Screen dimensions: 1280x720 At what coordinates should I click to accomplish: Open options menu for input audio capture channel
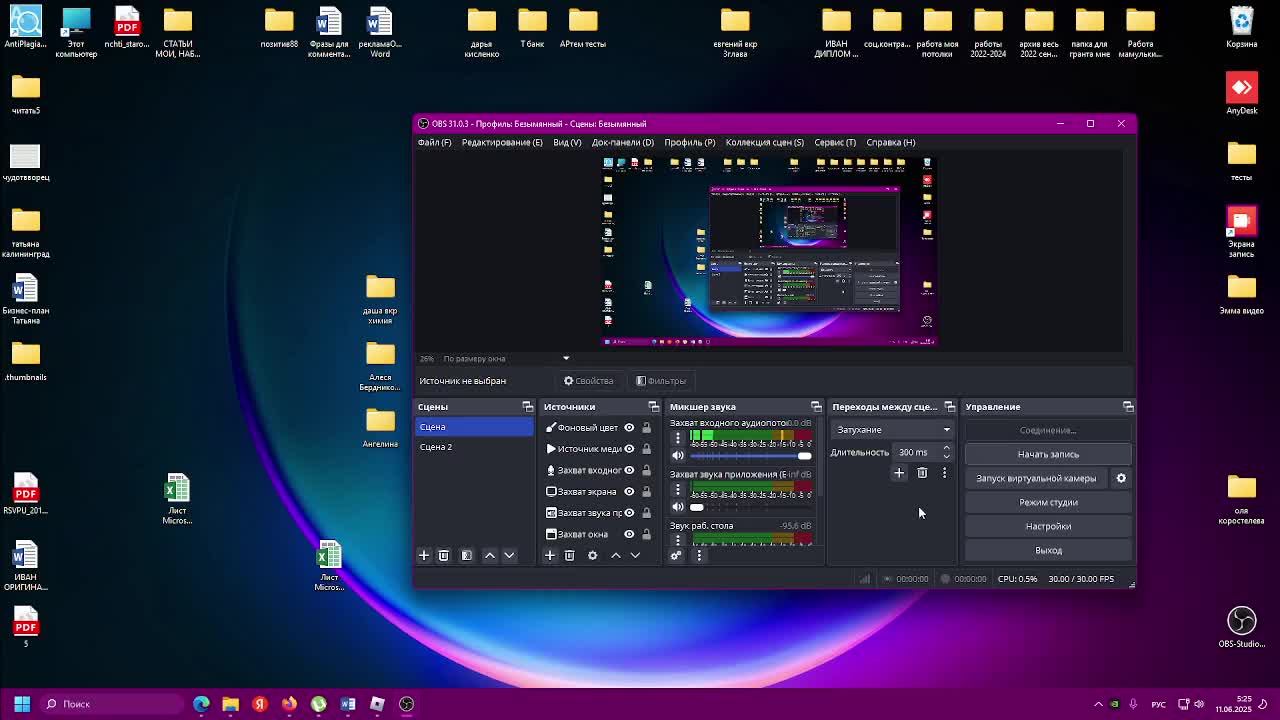[678, 437]
